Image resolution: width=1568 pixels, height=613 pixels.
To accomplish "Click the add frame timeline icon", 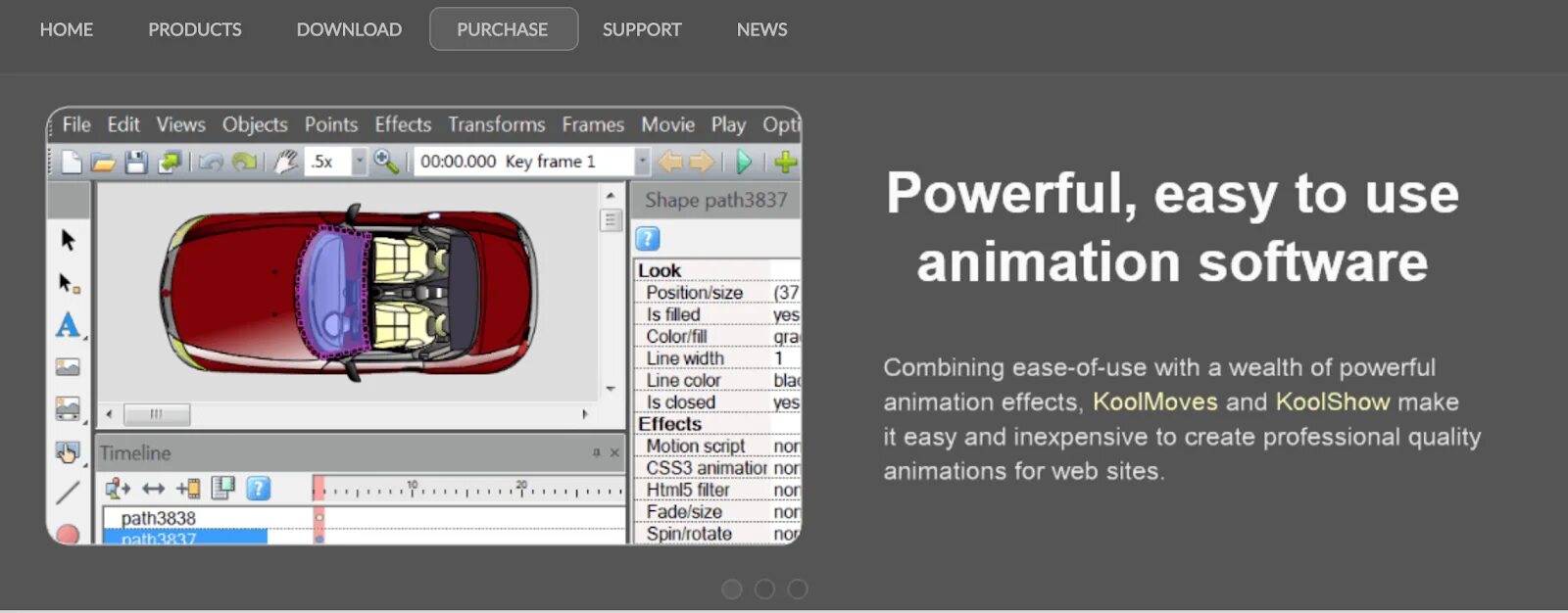I will pos(188,488).
